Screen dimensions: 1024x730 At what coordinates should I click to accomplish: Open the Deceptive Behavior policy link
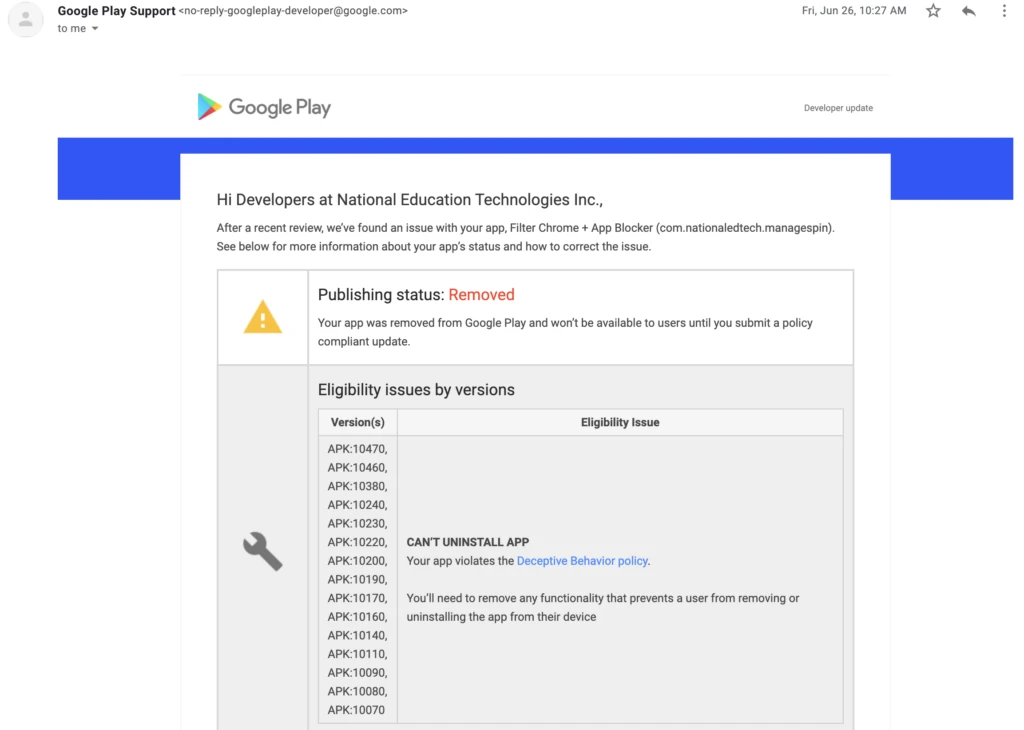click(582, 560)
